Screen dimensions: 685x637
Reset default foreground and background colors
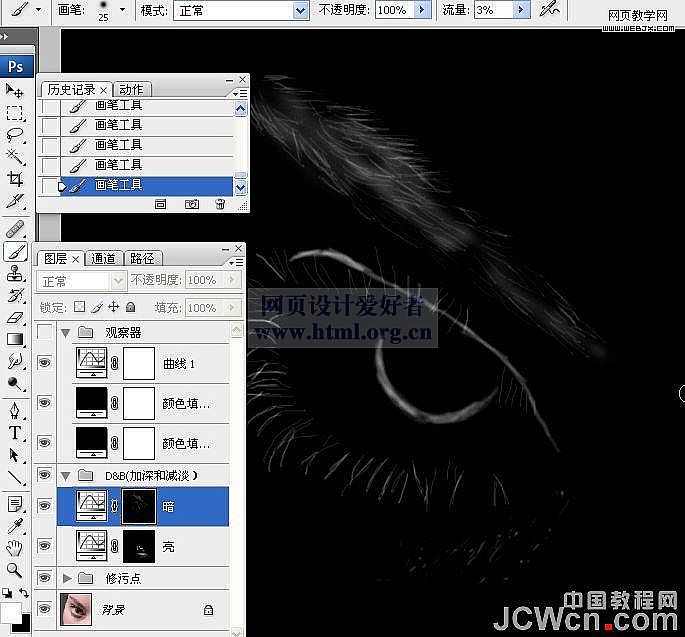[x=7, y=593]
